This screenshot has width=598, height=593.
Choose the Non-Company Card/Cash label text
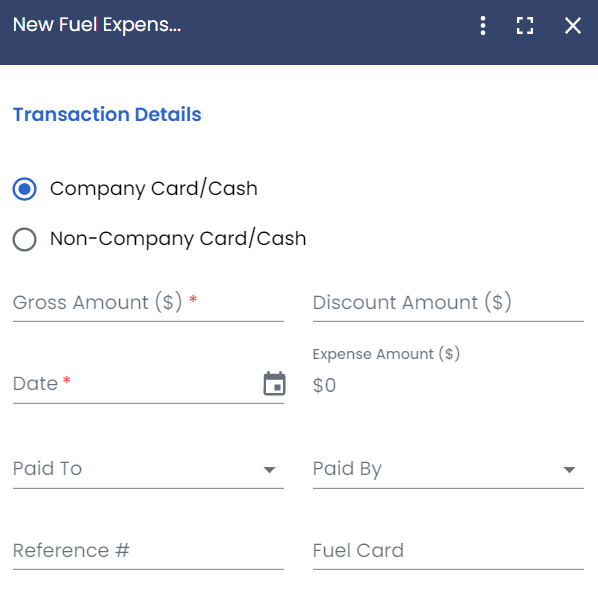coord(178,239)
